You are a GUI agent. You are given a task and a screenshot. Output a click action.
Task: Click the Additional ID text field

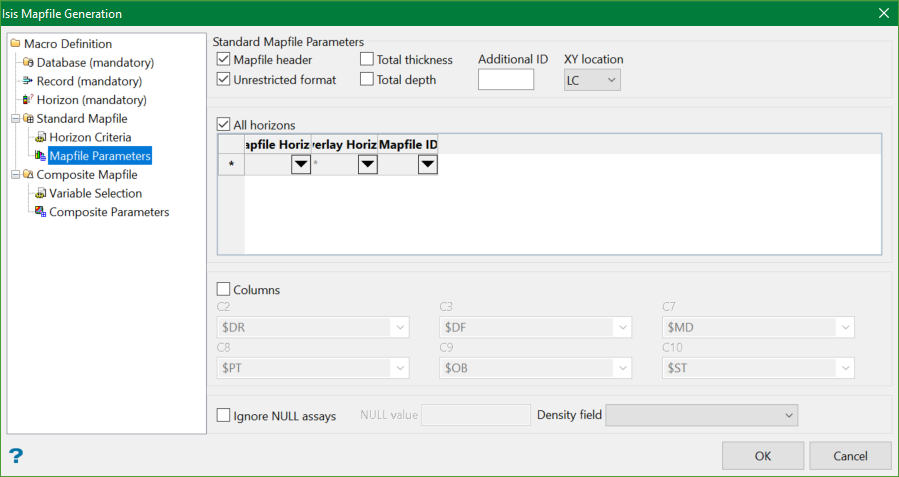click(x=506, y=80)
